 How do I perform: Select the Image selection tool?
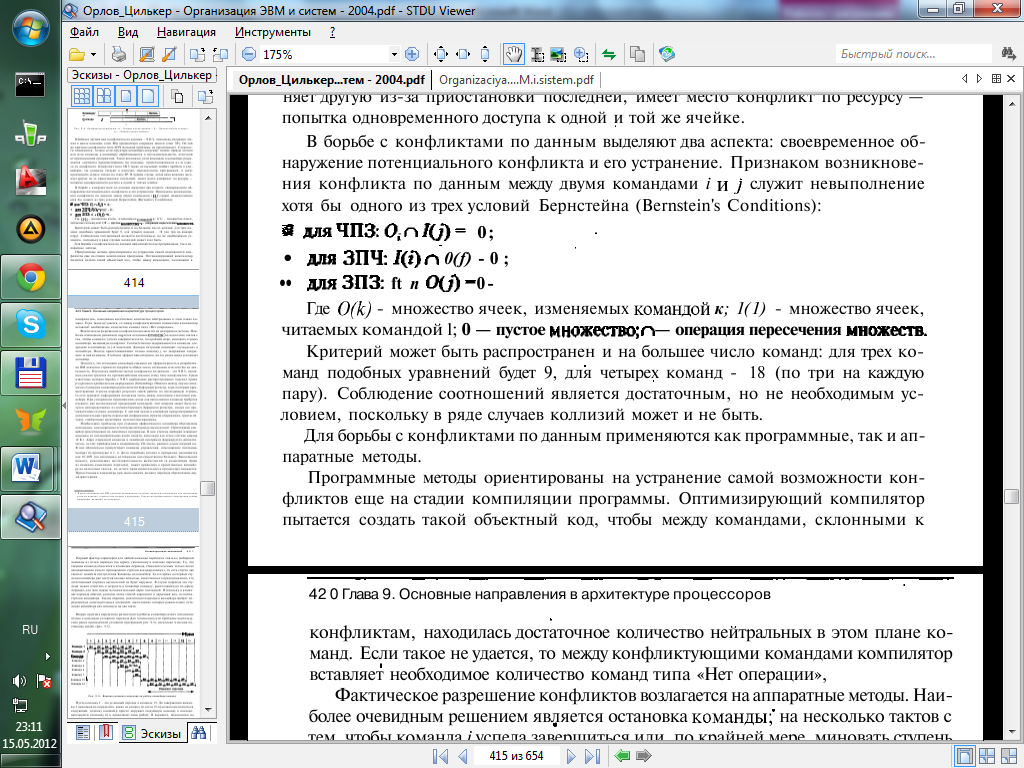pos(558,54)
